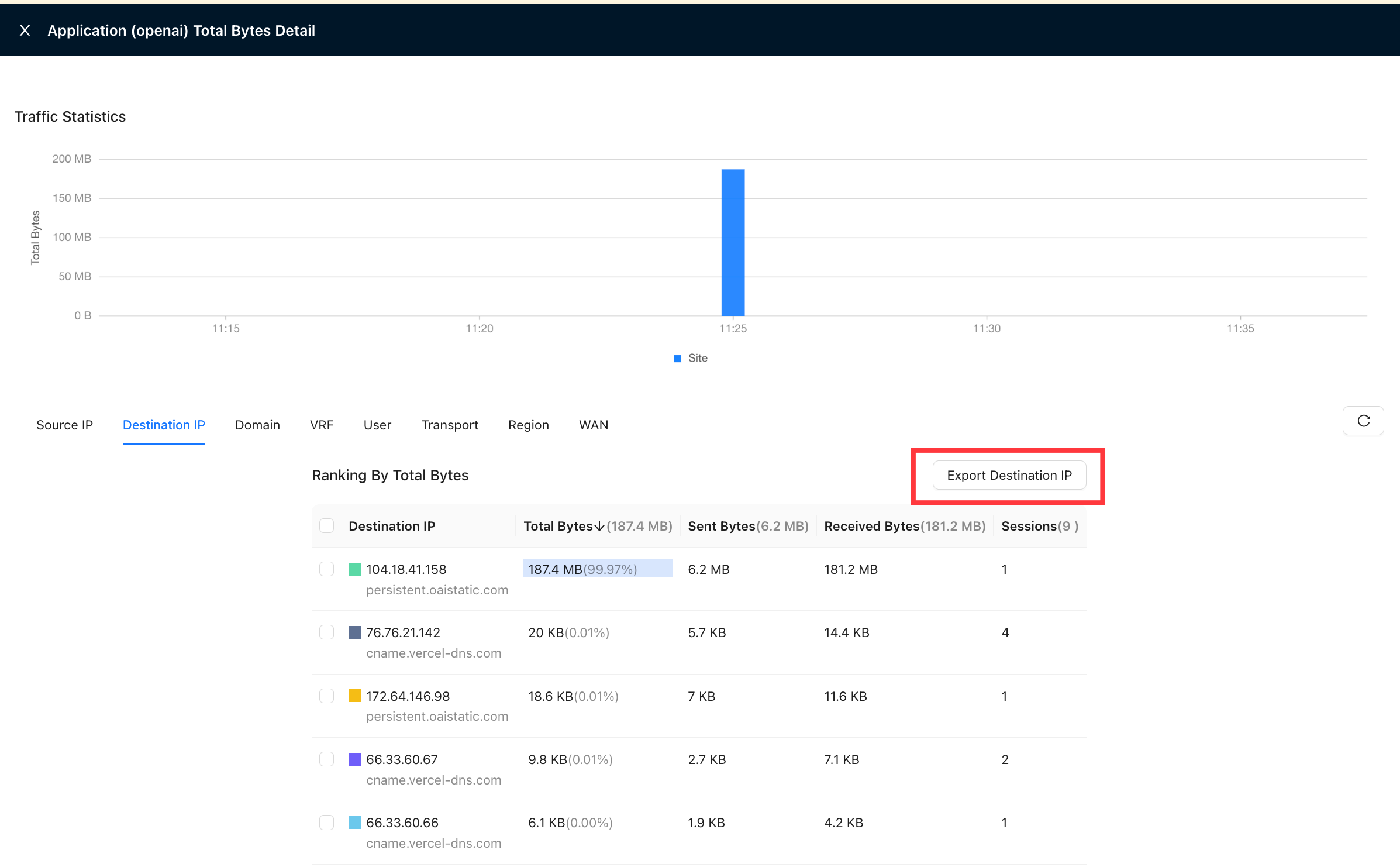This screenshot has height=867, width=1400.
Task: Open the VRF tab
Action: 322,425
